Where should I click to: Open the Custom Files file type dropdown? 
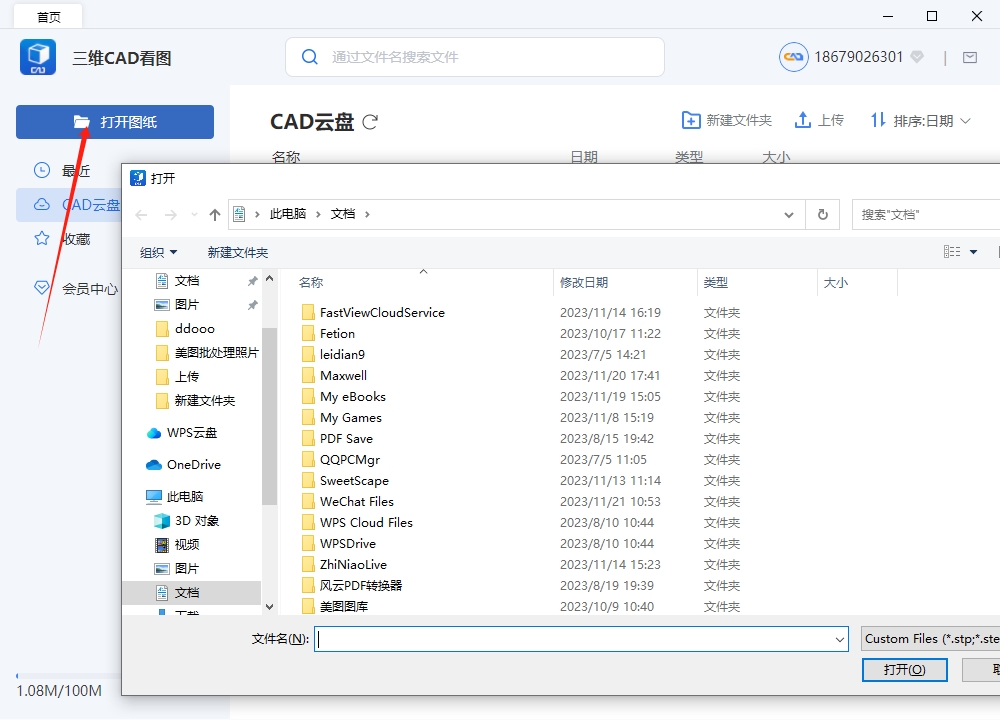coord(930,638)
